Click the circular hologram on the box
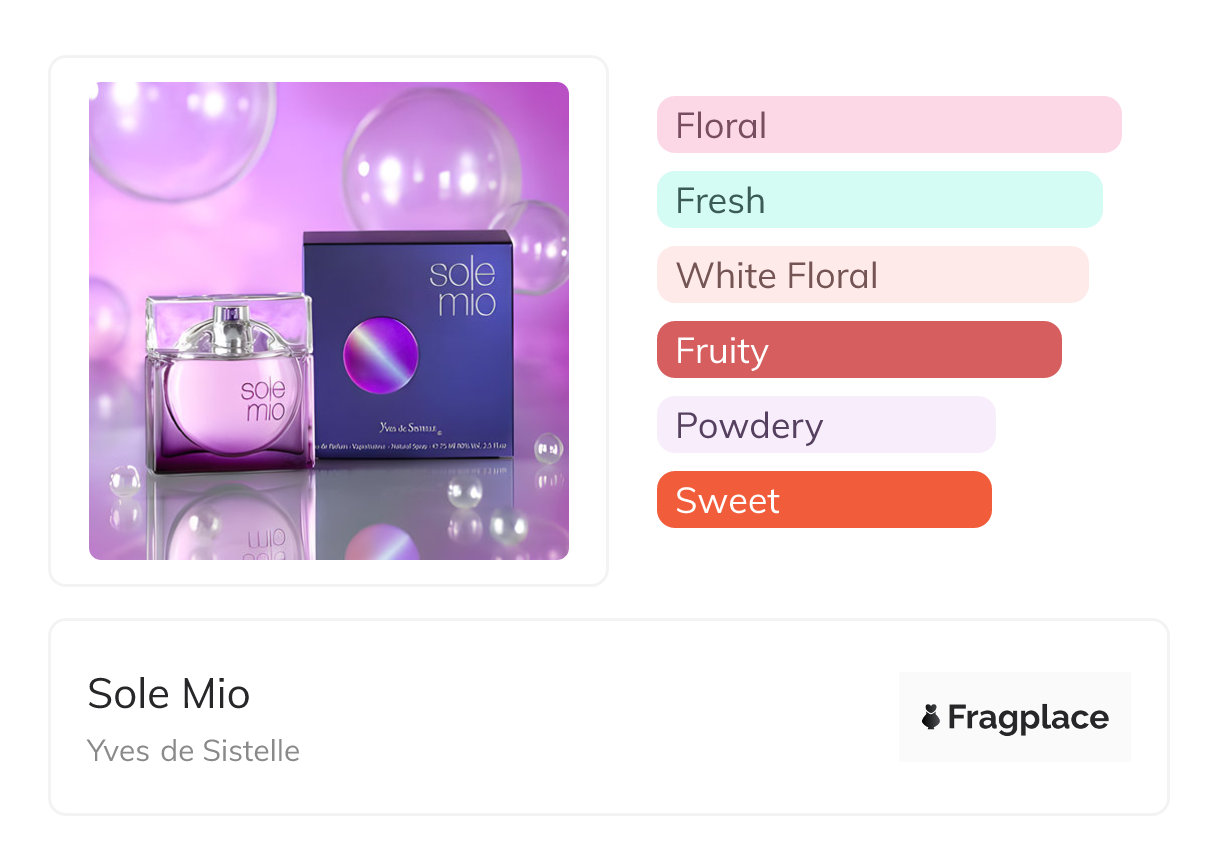The width and height of the screenshot is (1218, 864). 381,356
